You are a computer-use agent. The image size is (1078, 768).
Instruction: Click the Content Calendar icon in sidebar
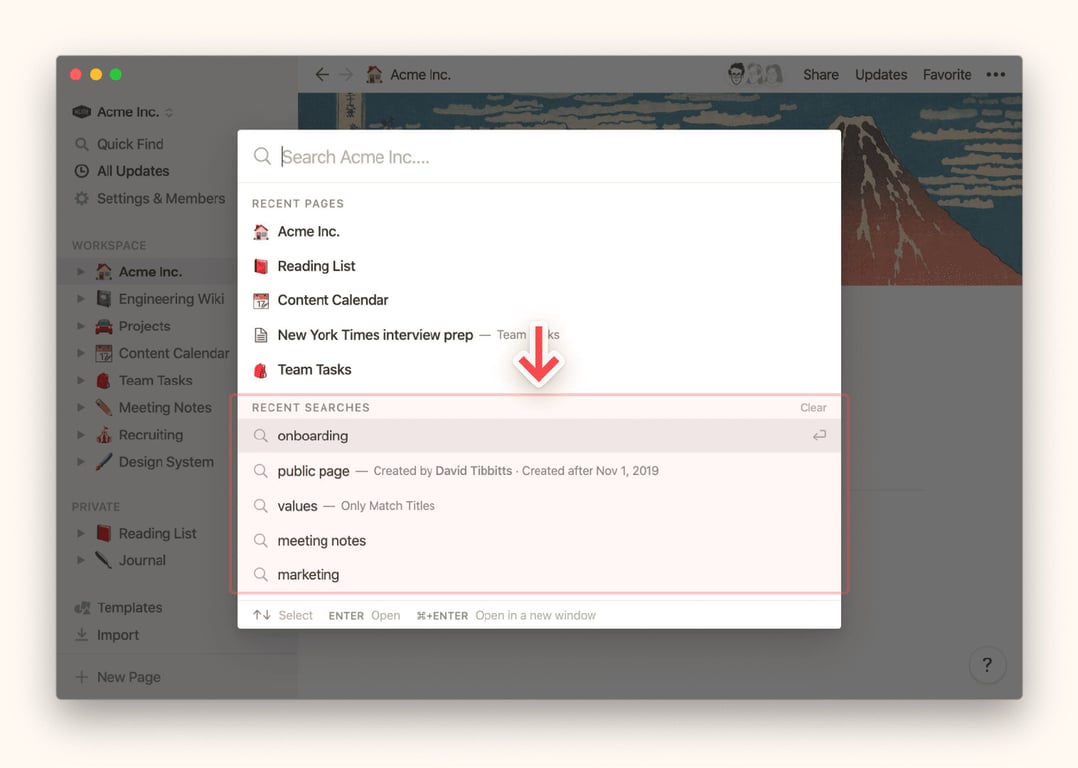point(104,353)
